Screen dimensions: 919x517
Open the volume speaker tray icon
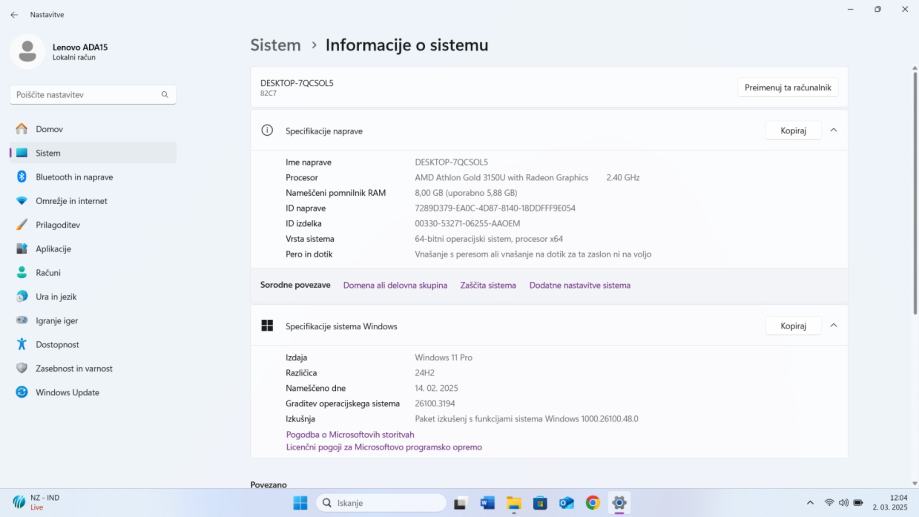pyautogui.click(x=843, y=503)
